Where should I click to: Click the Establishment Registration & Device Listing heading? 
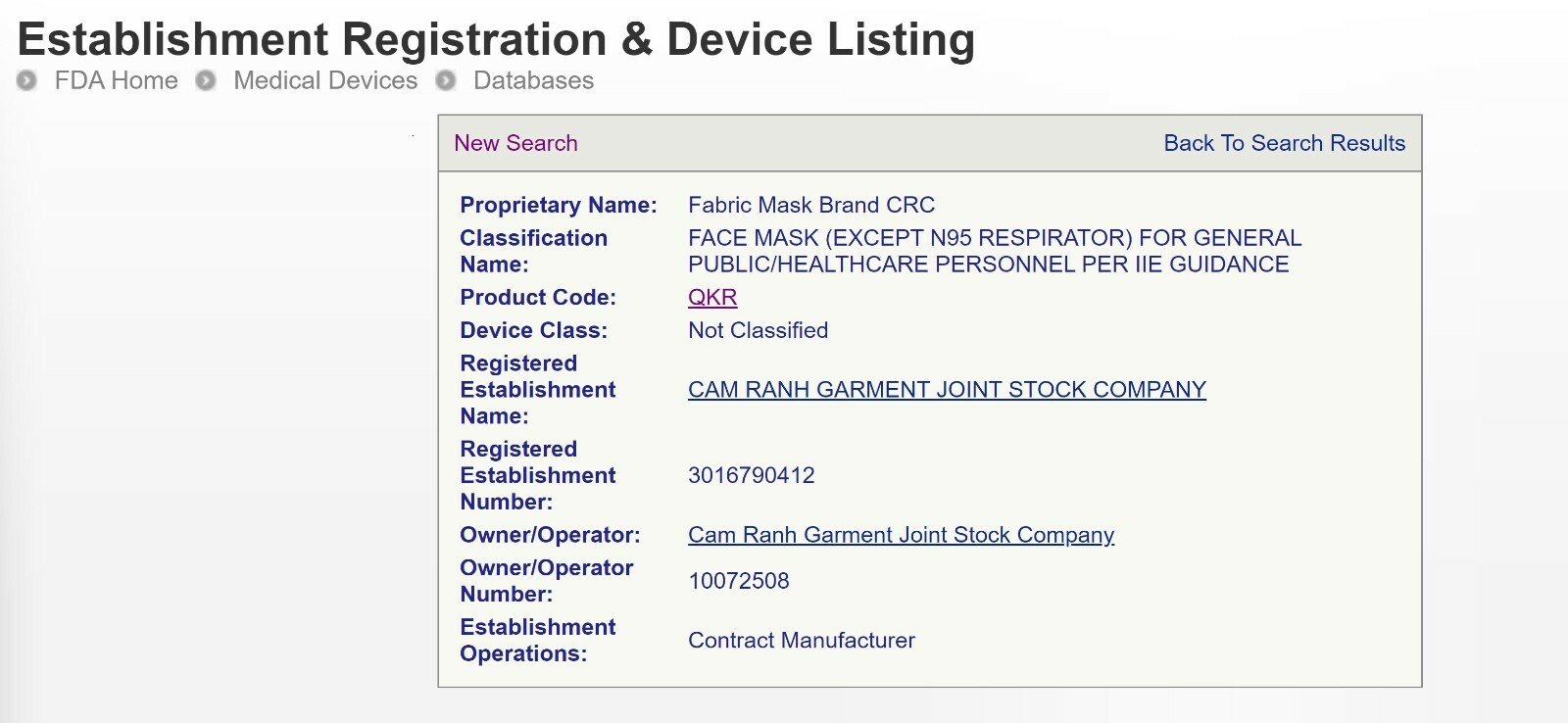[496, 39]
